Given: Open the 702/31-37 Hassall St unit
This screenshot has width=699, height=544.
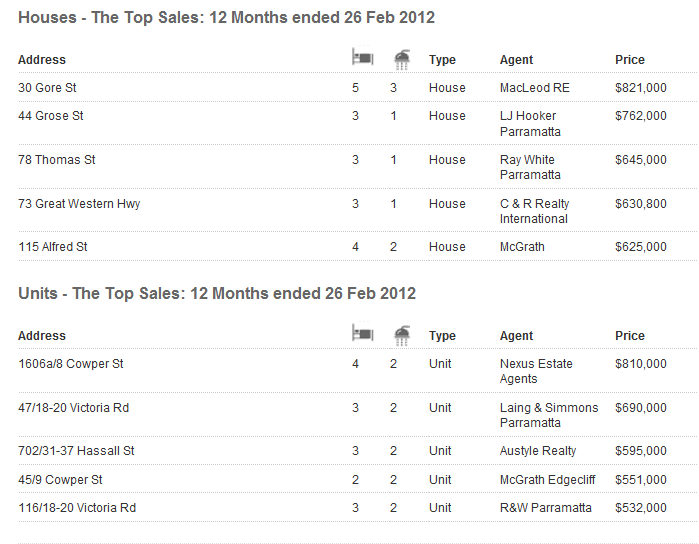Looking at the screenshot, I should pyautogui.click(x=76, y=451).
